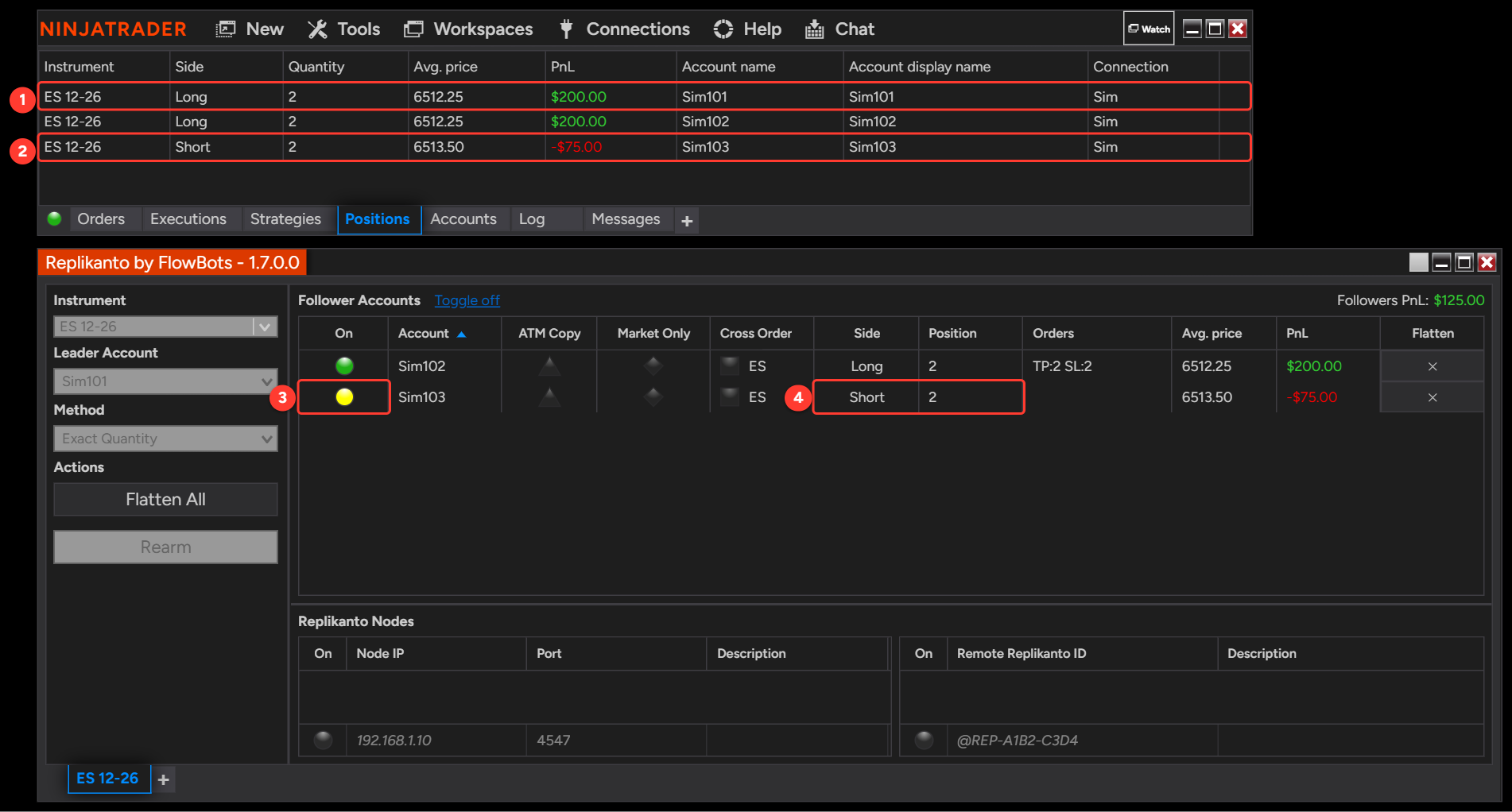This screenshot has width=1512, height=812.
Task: Click the gray square button in Replikanto title bar
Action: tap(1418, 262)
